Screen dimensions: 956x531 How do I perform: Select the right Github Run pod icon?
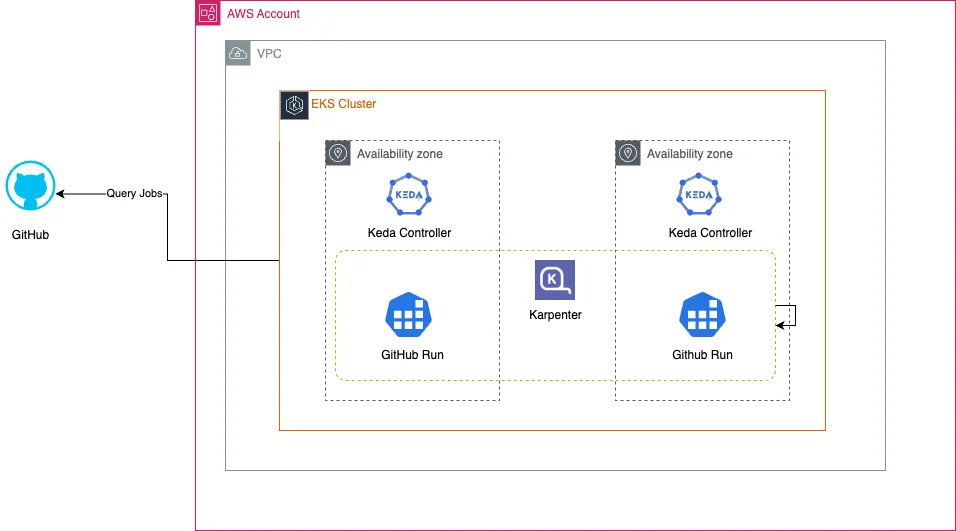coord(702,315)
